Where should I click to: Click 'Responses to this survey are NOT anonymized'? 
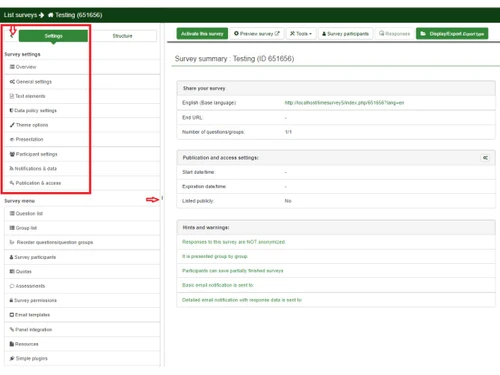[x=233, y=242]
